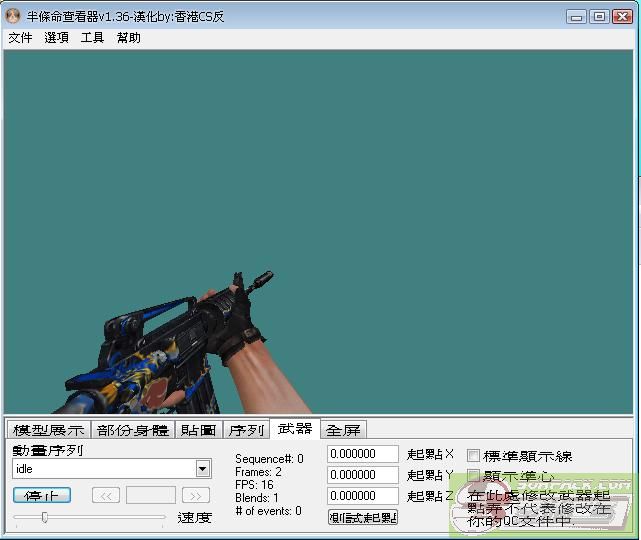The height and width of the screenshot is (540, 641).
Task: Open the 選項 menu
Action: [x=57, y=38]
